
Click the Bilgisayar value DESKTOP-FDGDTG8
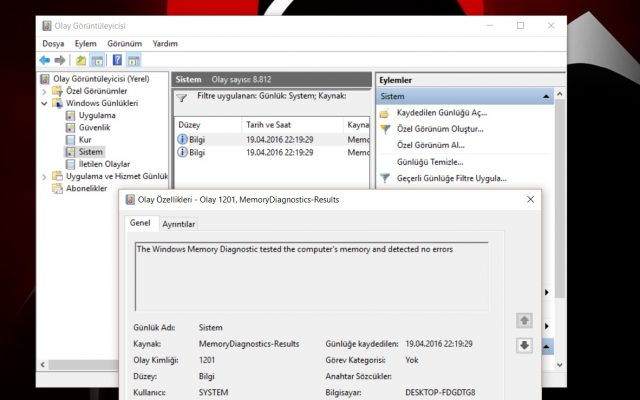click(440, 393)
